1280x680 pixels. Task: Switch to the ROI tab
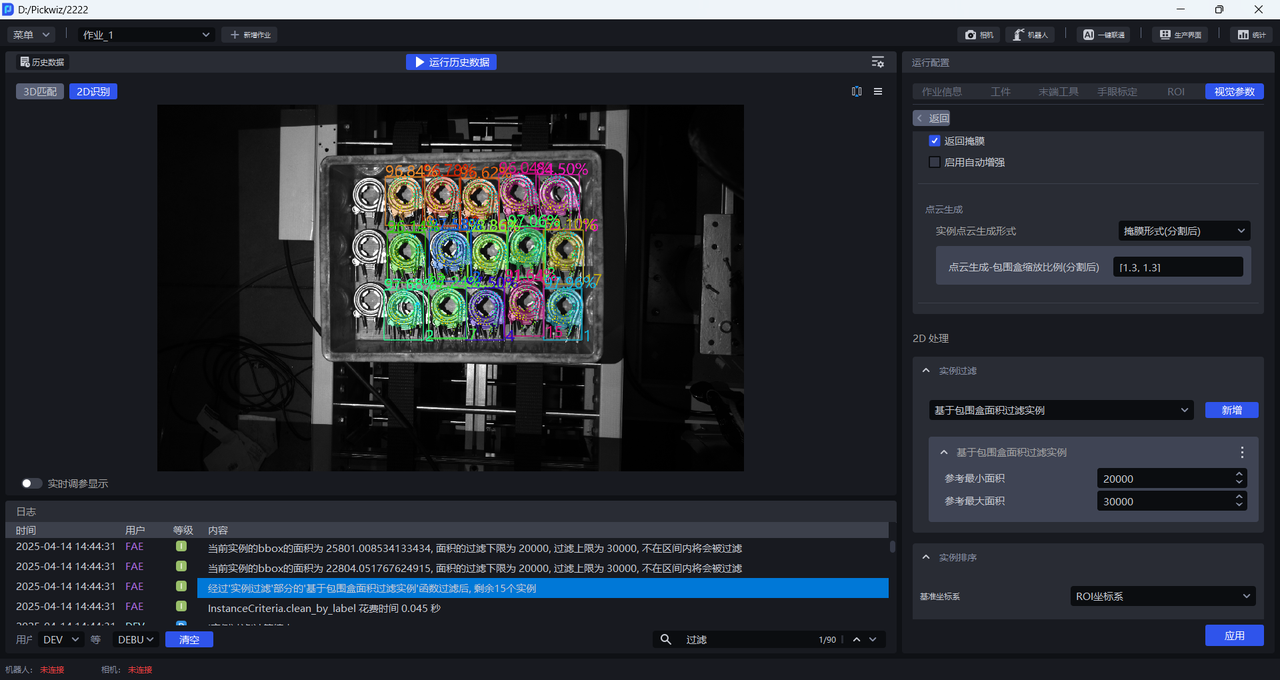pyautogui.click(x=1175, y=92)
